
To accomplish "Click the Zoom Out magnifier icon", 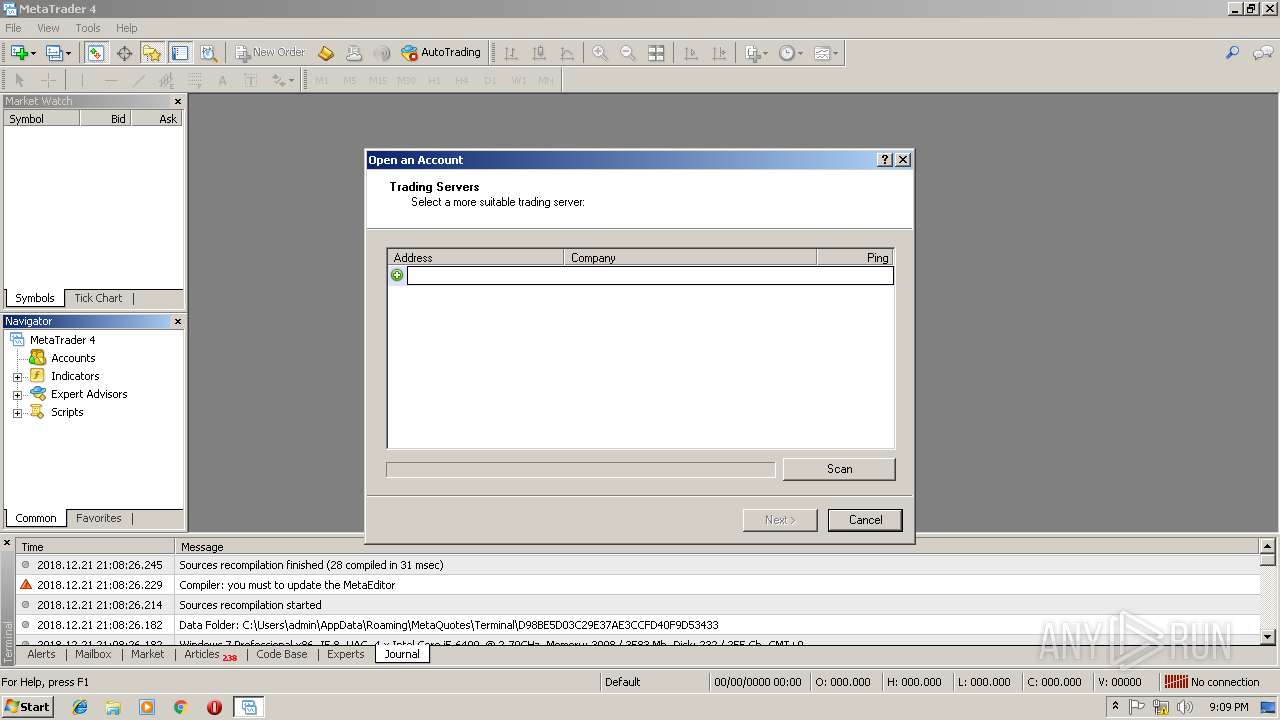I will (x=628, y=53).
